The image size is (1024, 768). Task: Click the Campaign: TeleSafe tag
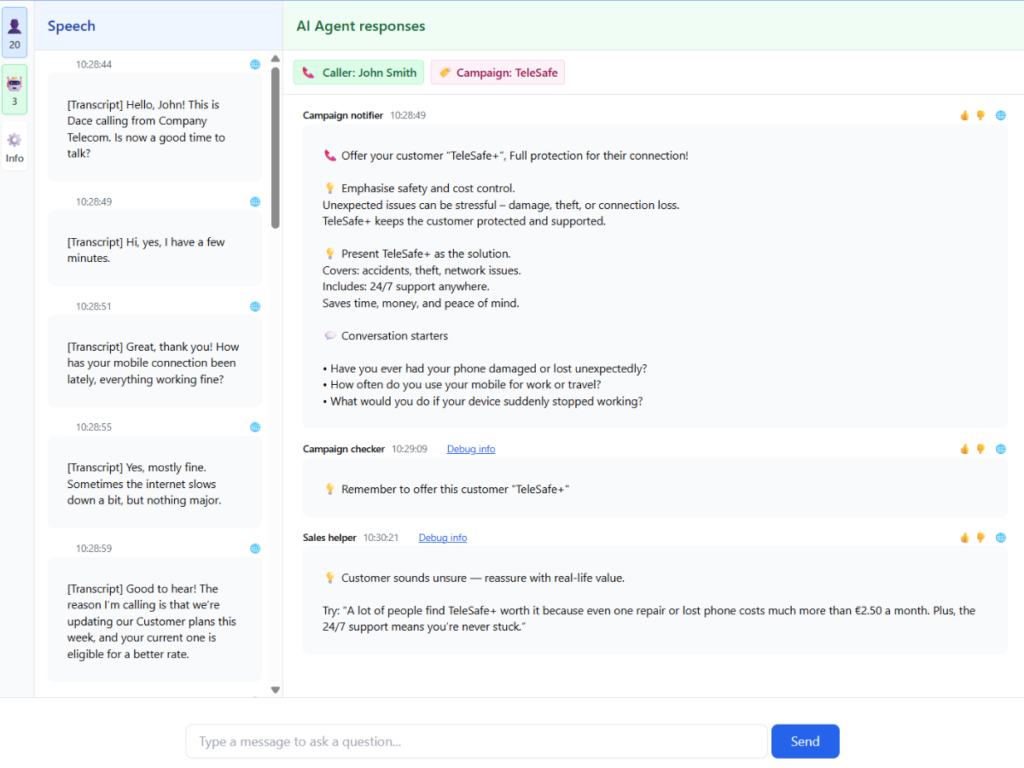497,73
